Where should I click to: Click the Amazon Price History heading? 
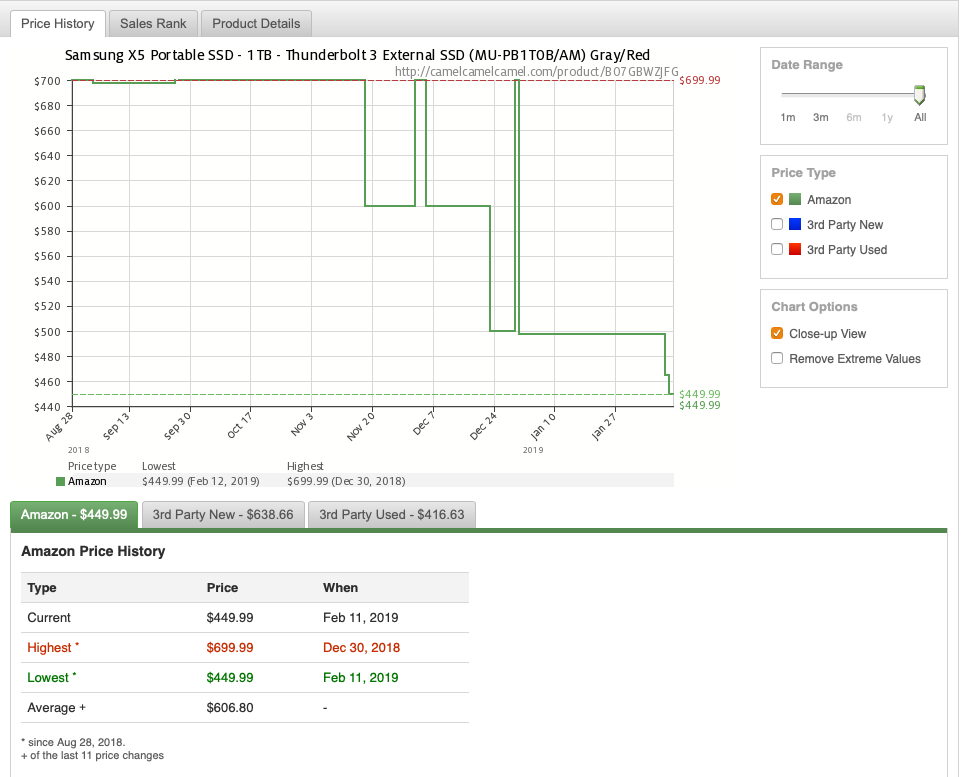click(93, 551)
